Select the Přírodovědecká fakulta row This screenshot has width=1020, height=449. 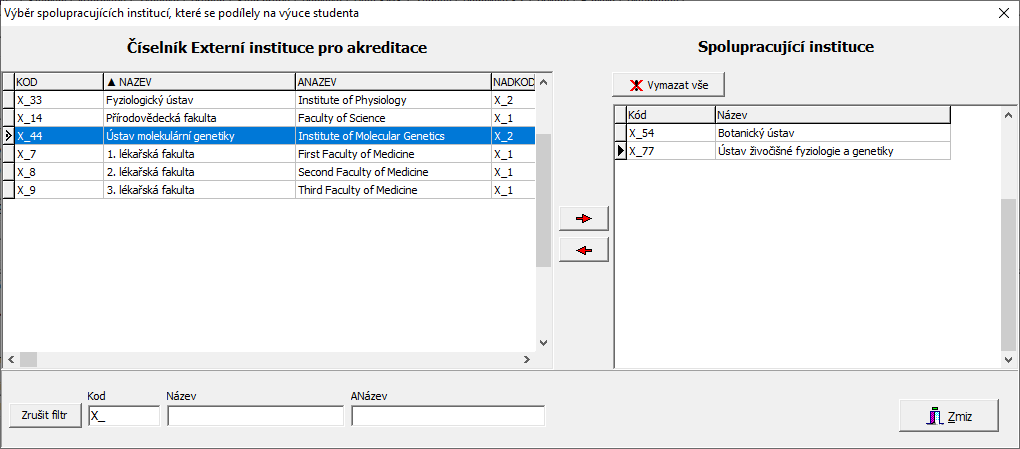[198, 118]
